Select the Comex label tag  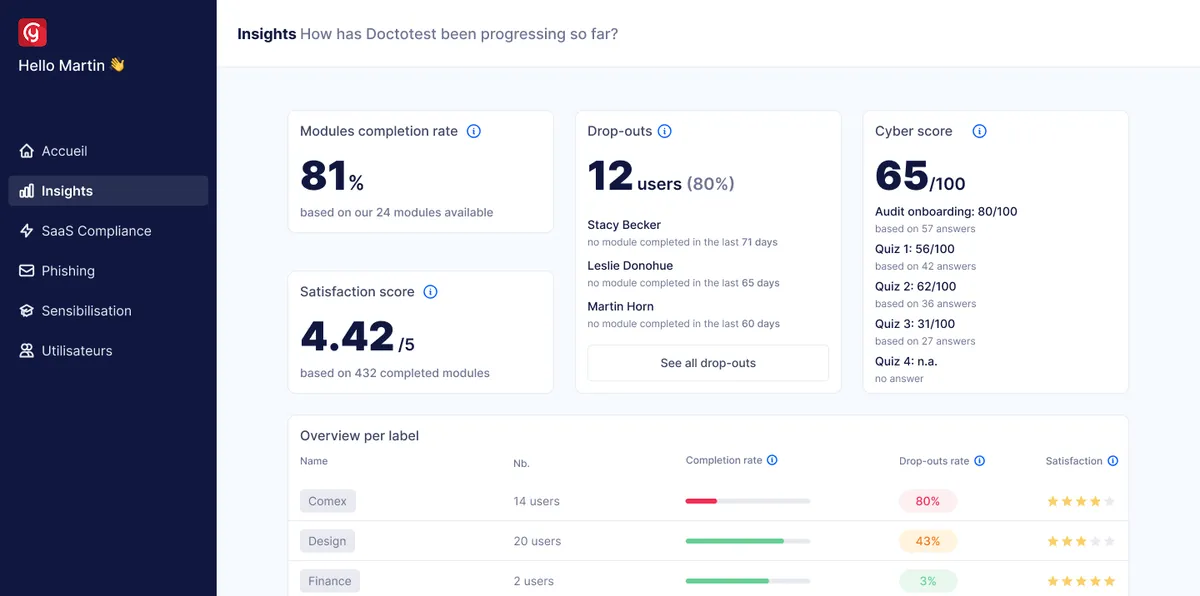pyautogui.click(x=327, y=501)
